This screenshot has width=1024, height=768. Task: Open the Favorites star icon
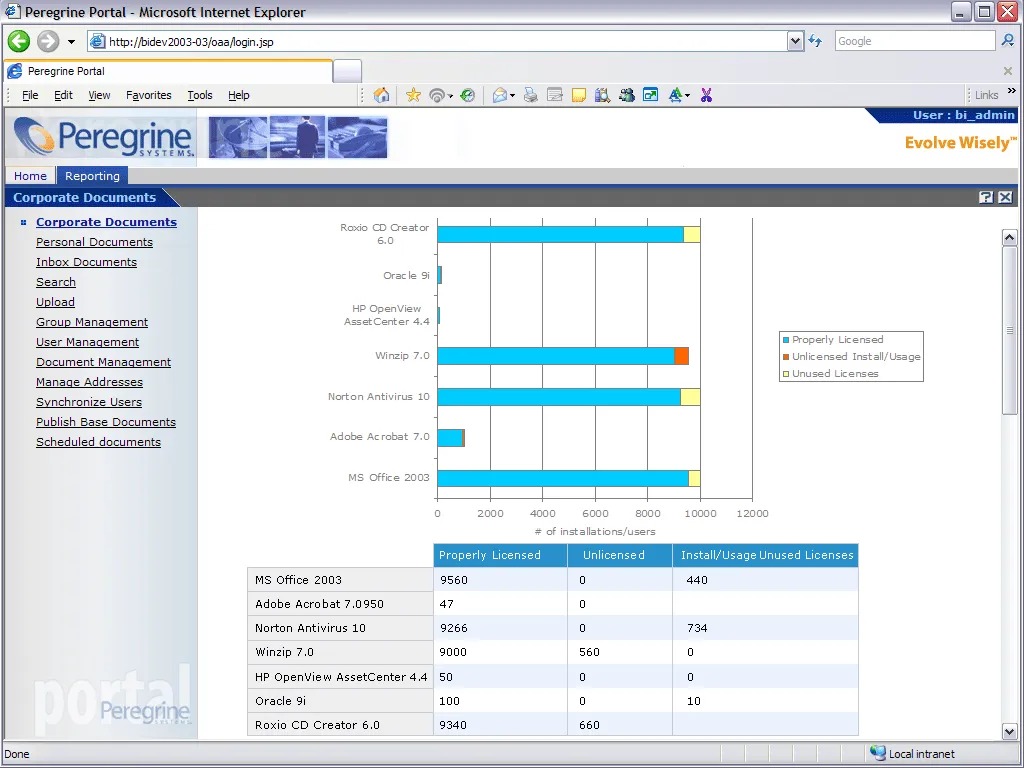click(x=413, y=95)
